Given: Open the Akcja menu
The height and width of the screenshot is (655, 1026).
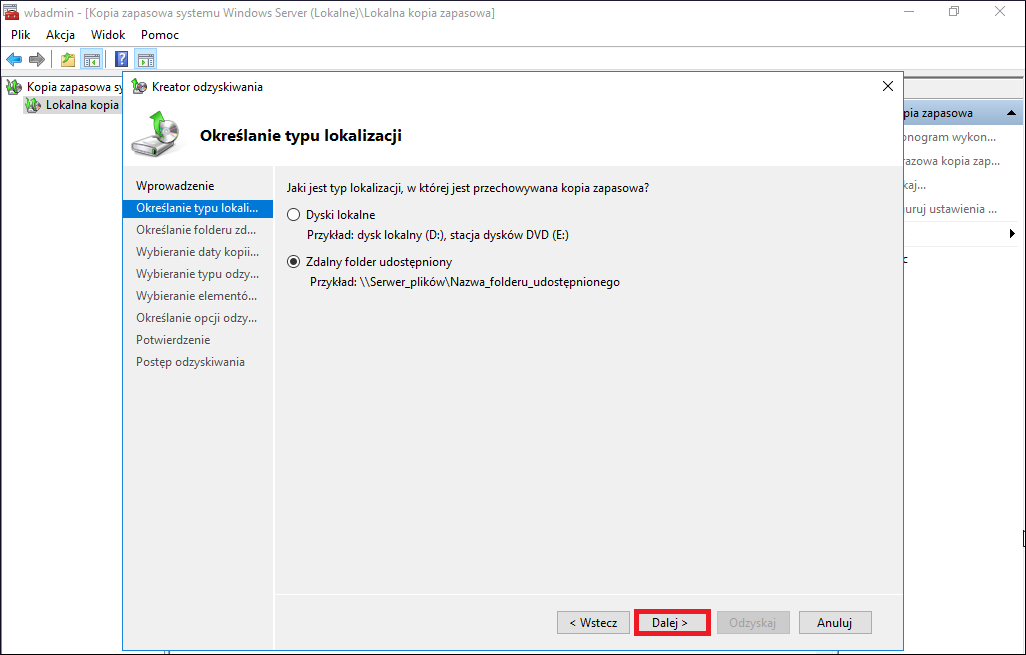Looking at the screenshot, I should (x=60, y=35).
